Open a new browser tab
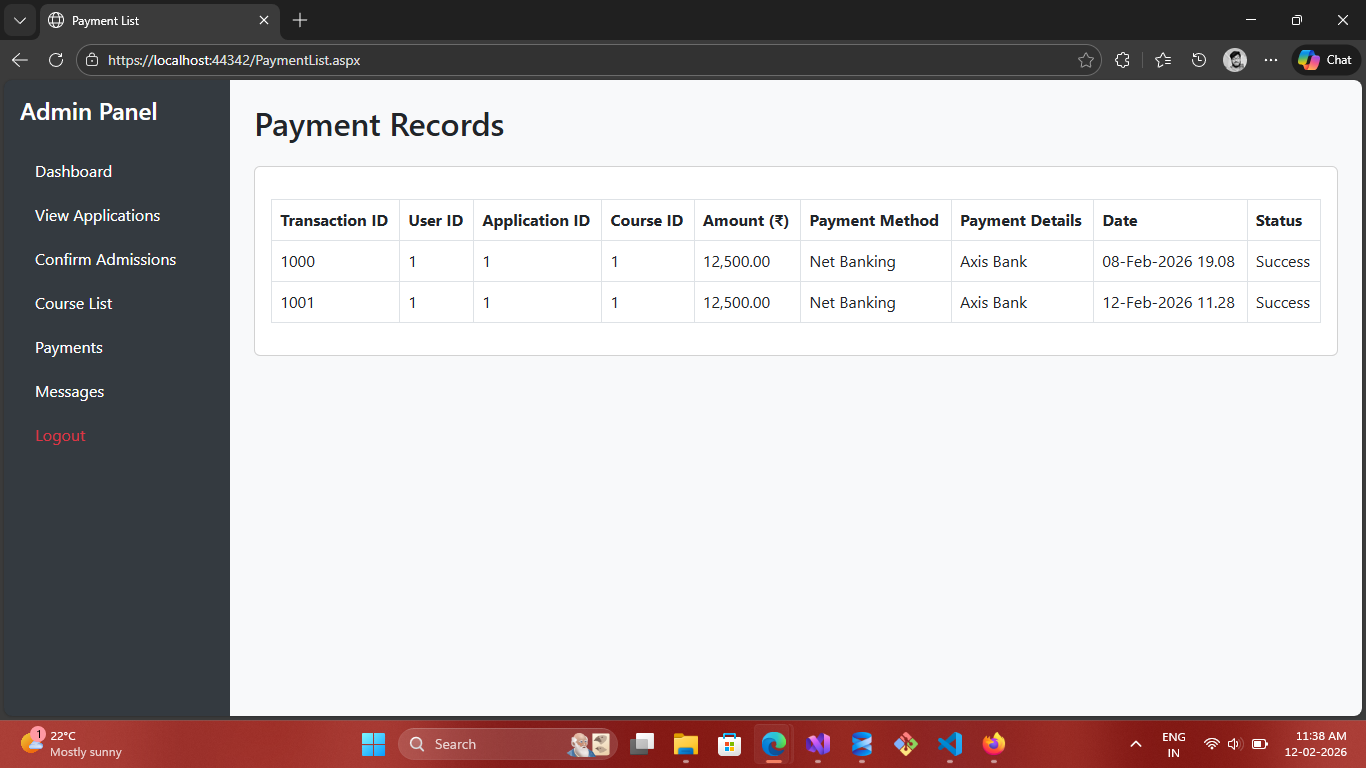The width and height of the screenshot is (1366, 768). click(300, 20)
